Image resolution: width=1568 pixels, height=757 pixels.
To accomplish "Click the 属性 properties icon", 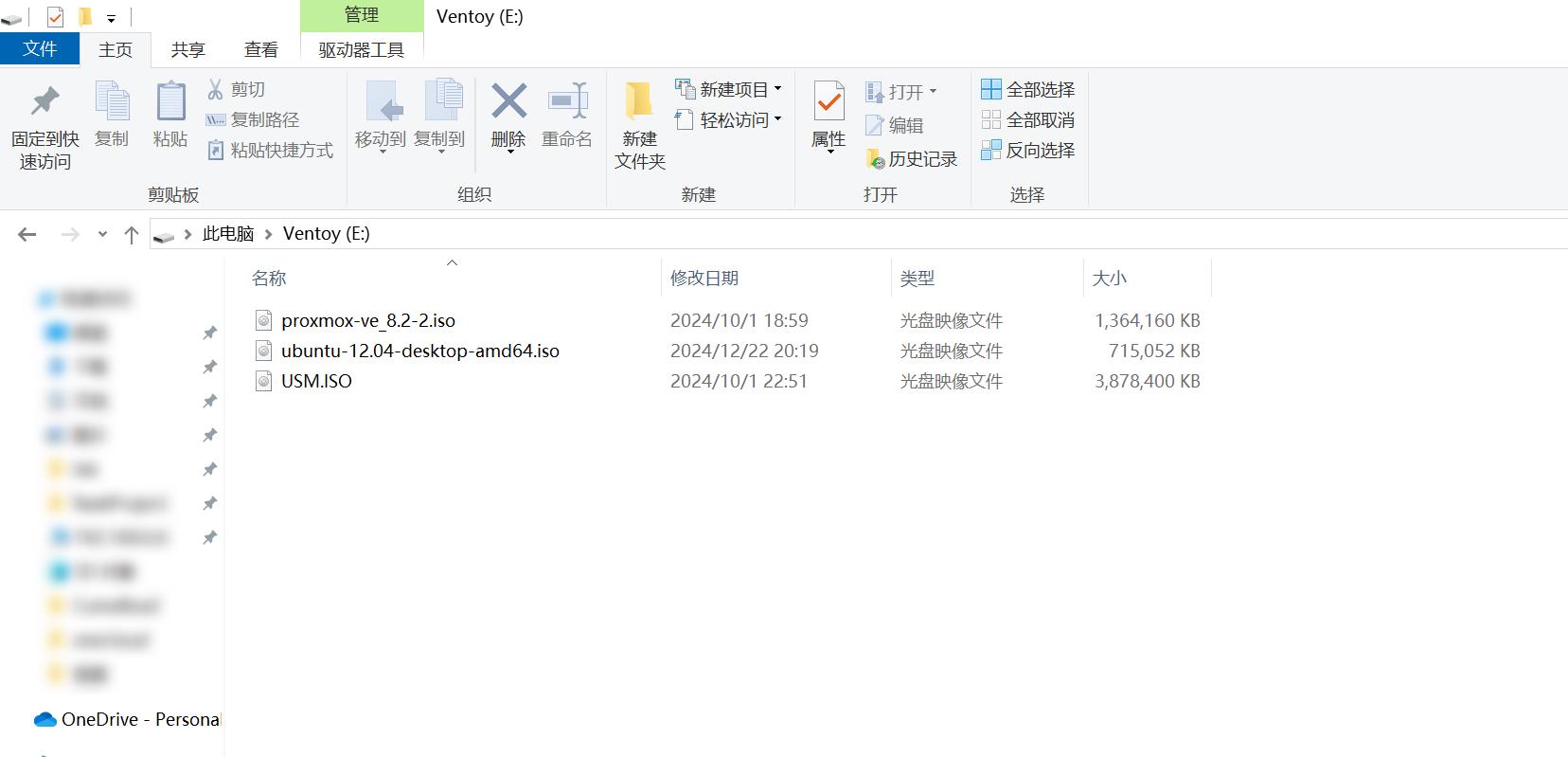I will pos(829,101).
